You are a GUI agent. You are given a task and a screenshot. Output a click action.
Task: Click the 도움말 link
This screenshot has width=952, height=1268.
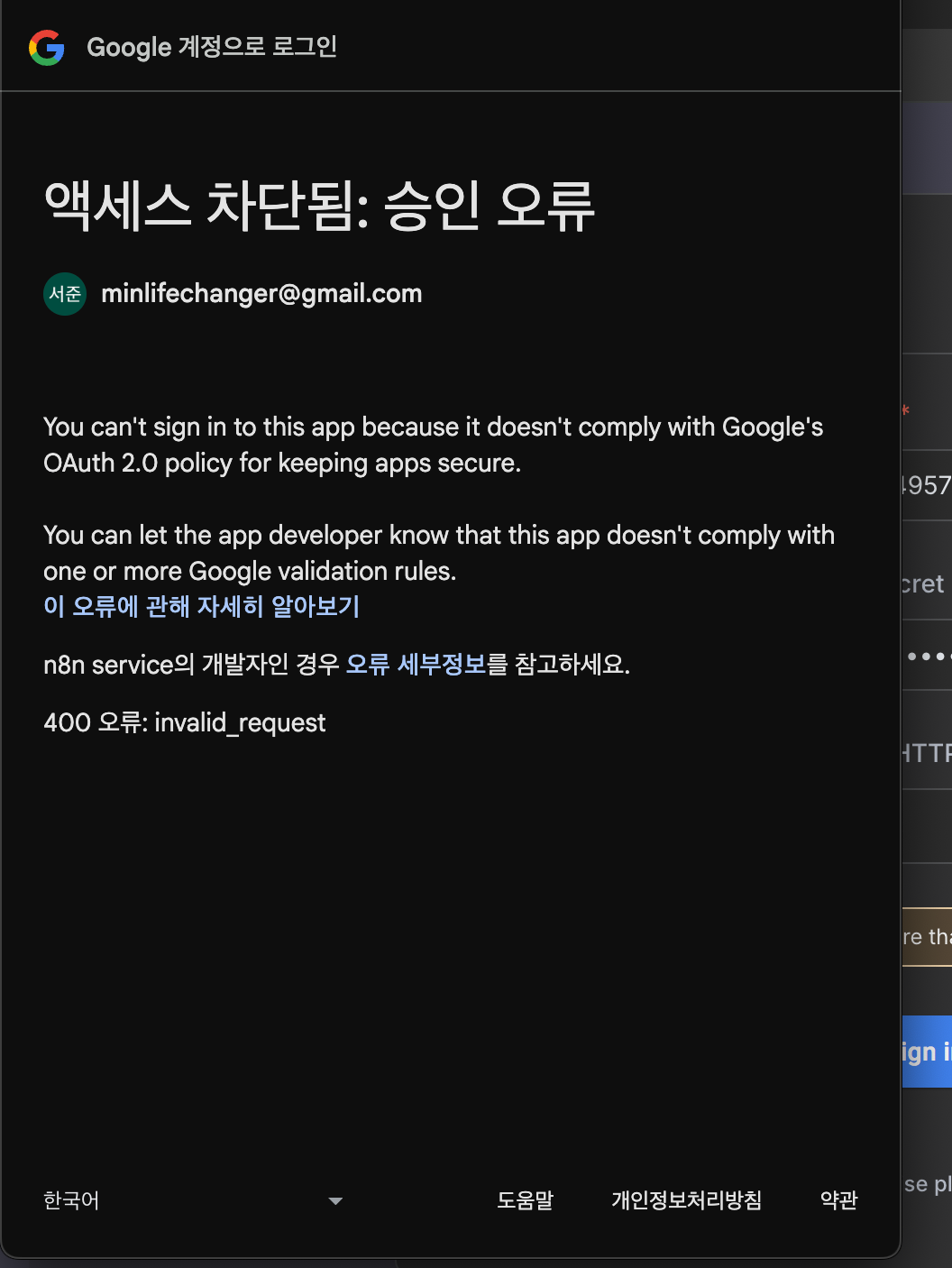pyautogui.click(x=526, y=1200)
